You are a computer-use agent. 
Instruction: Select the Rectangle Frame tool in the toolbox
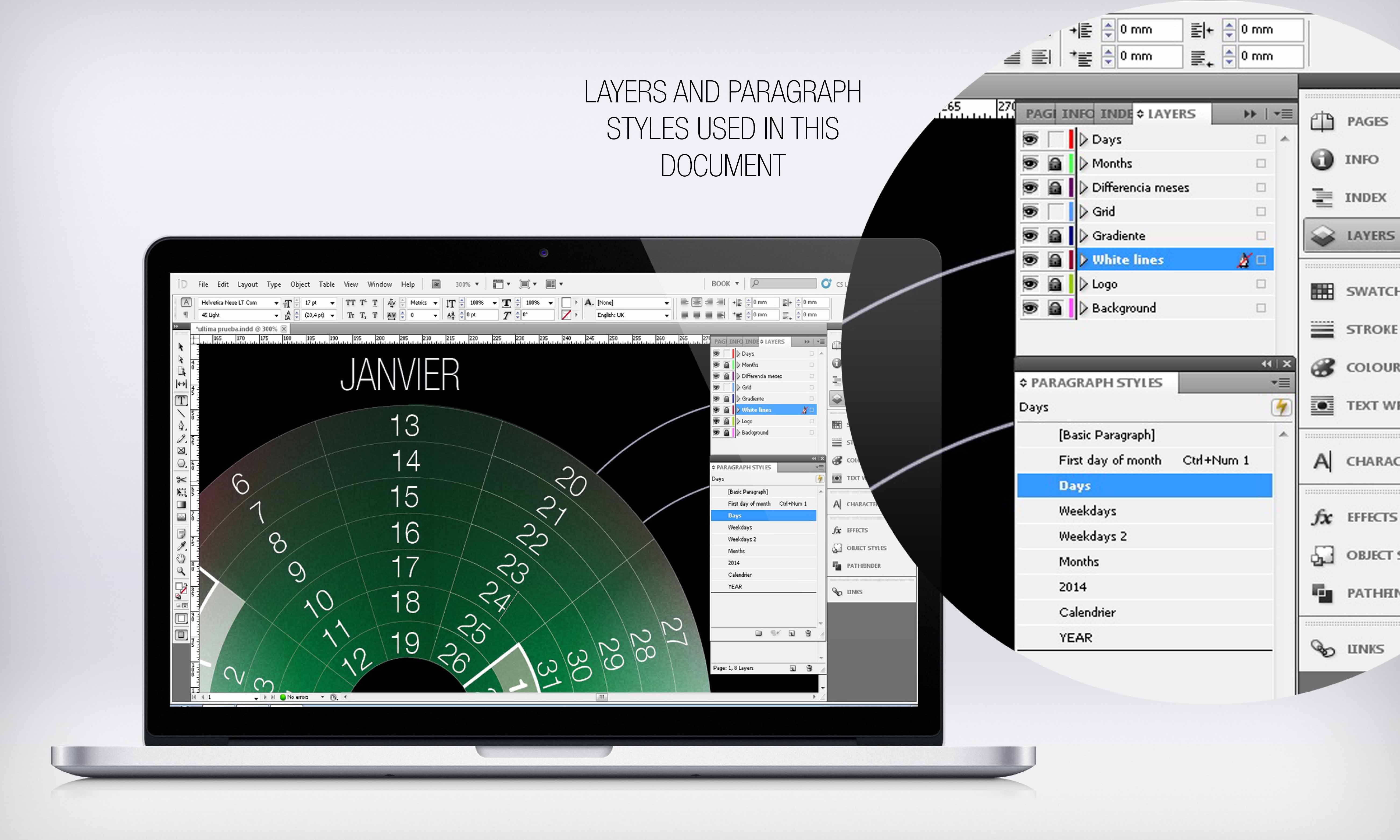pyautogui.click(x=181, y=451)
